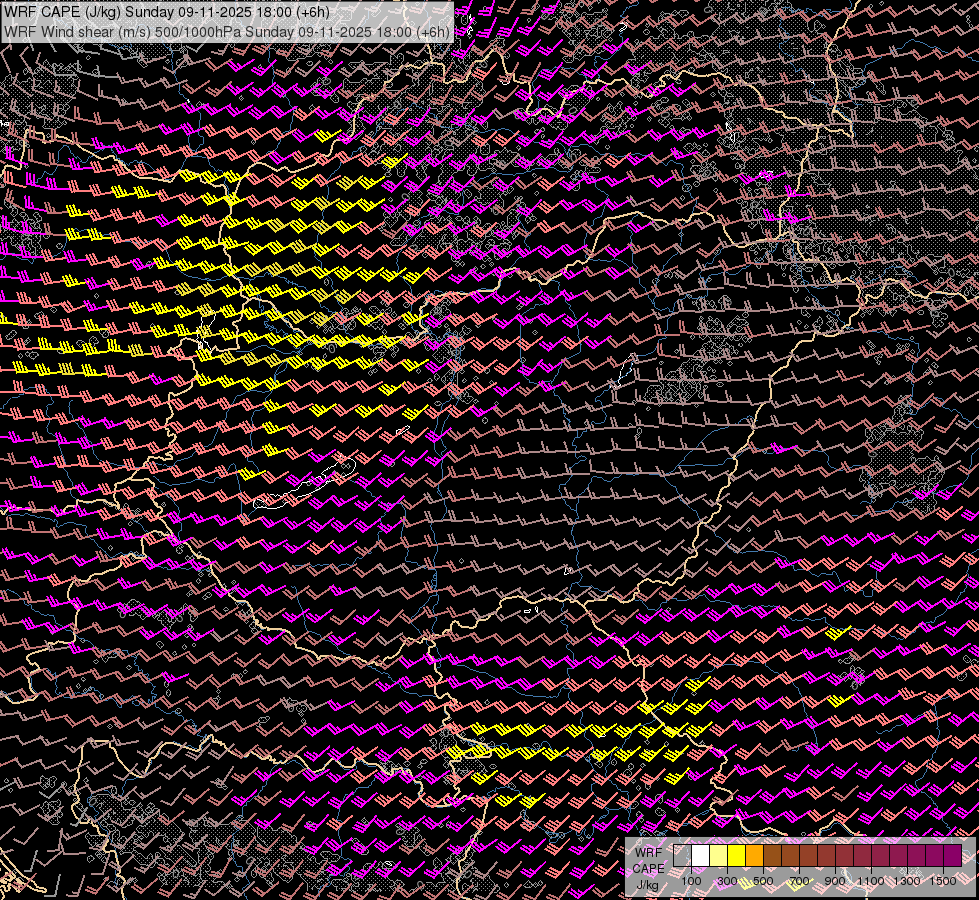The image size is (979, 900).
Task: Select the 500 legend scale label
Action: [x=763, y=881]
